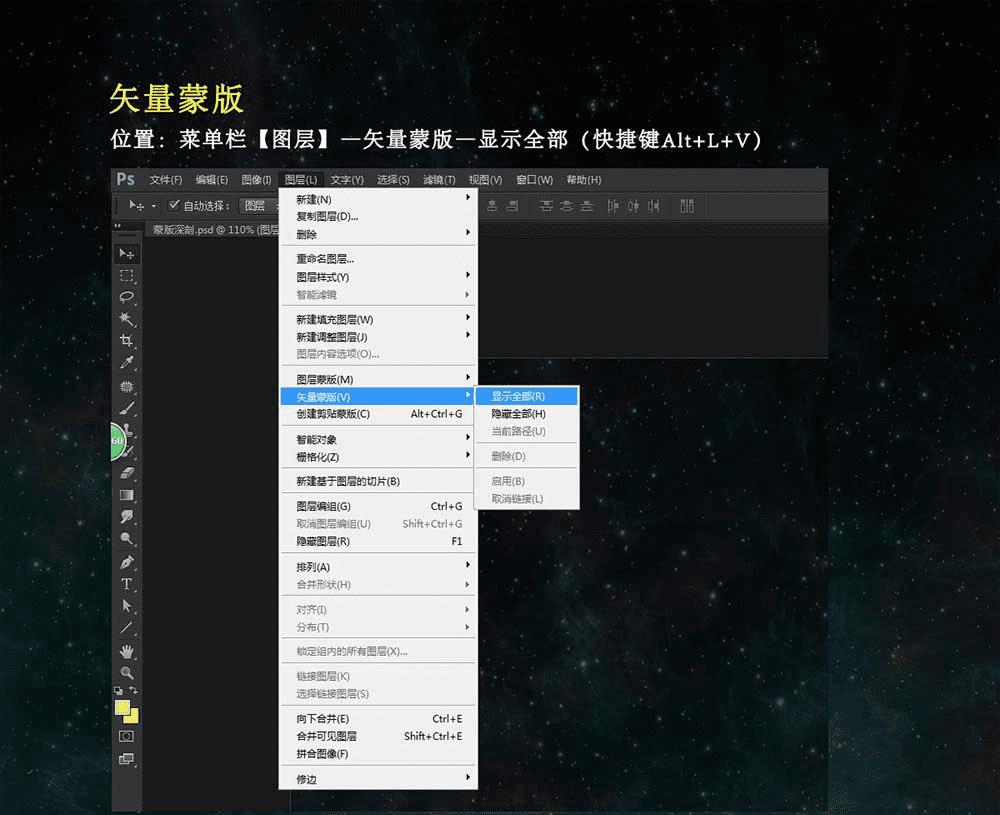Viewport: 1000px width, 815px height.
Task: Select the Horizontal Type tool
Action: pos(126,584)
